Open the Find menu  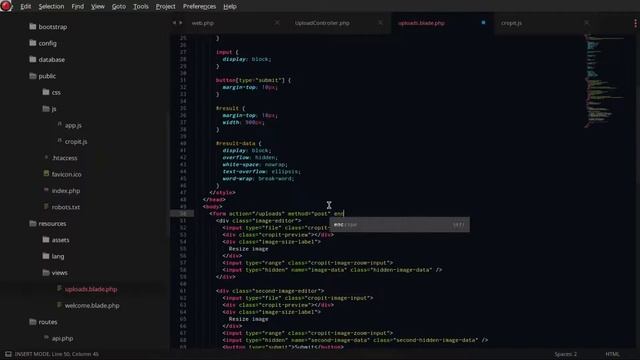(78, 7)
